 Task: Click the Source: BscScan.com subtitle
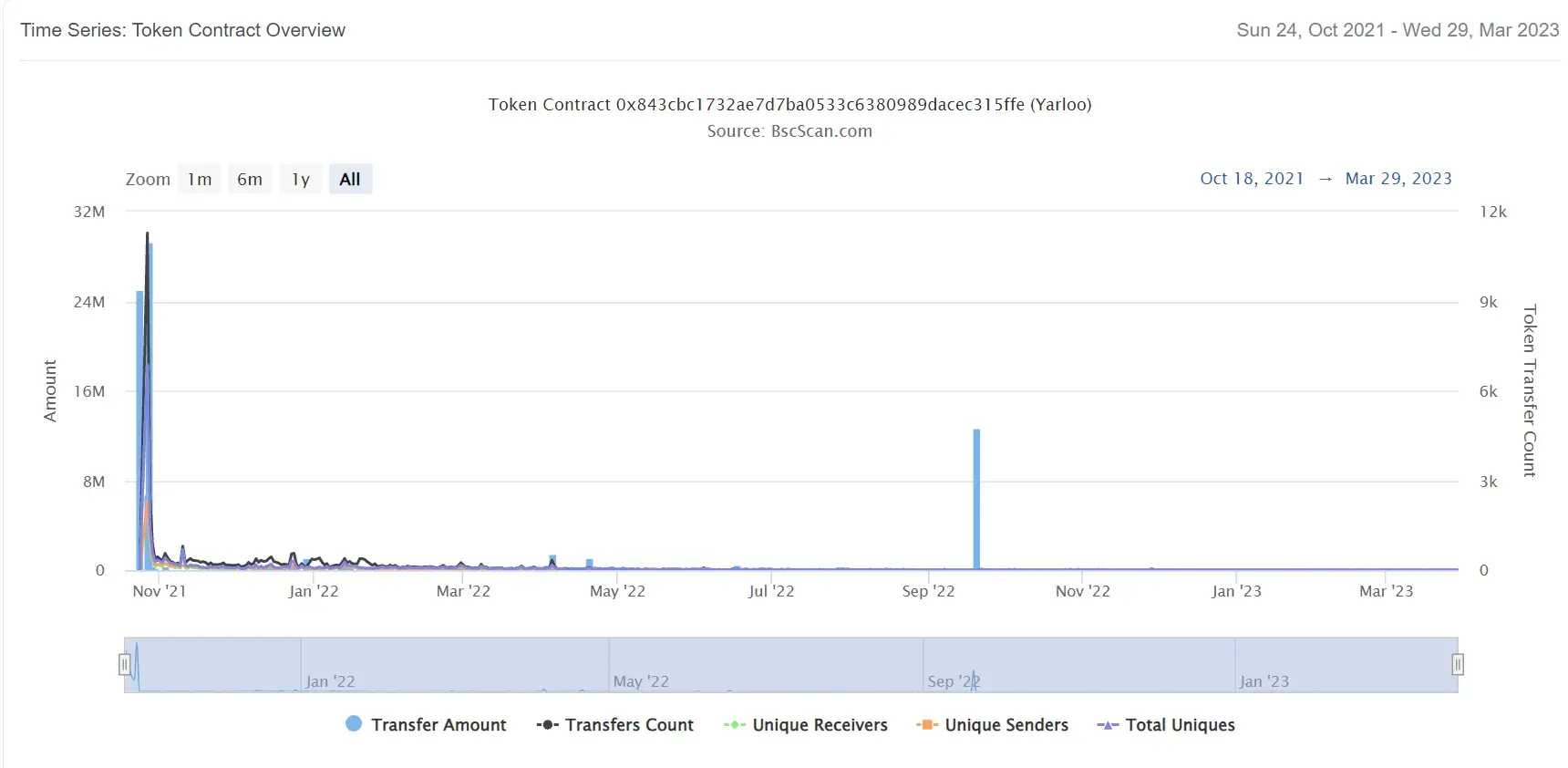[x=789, y=130]
